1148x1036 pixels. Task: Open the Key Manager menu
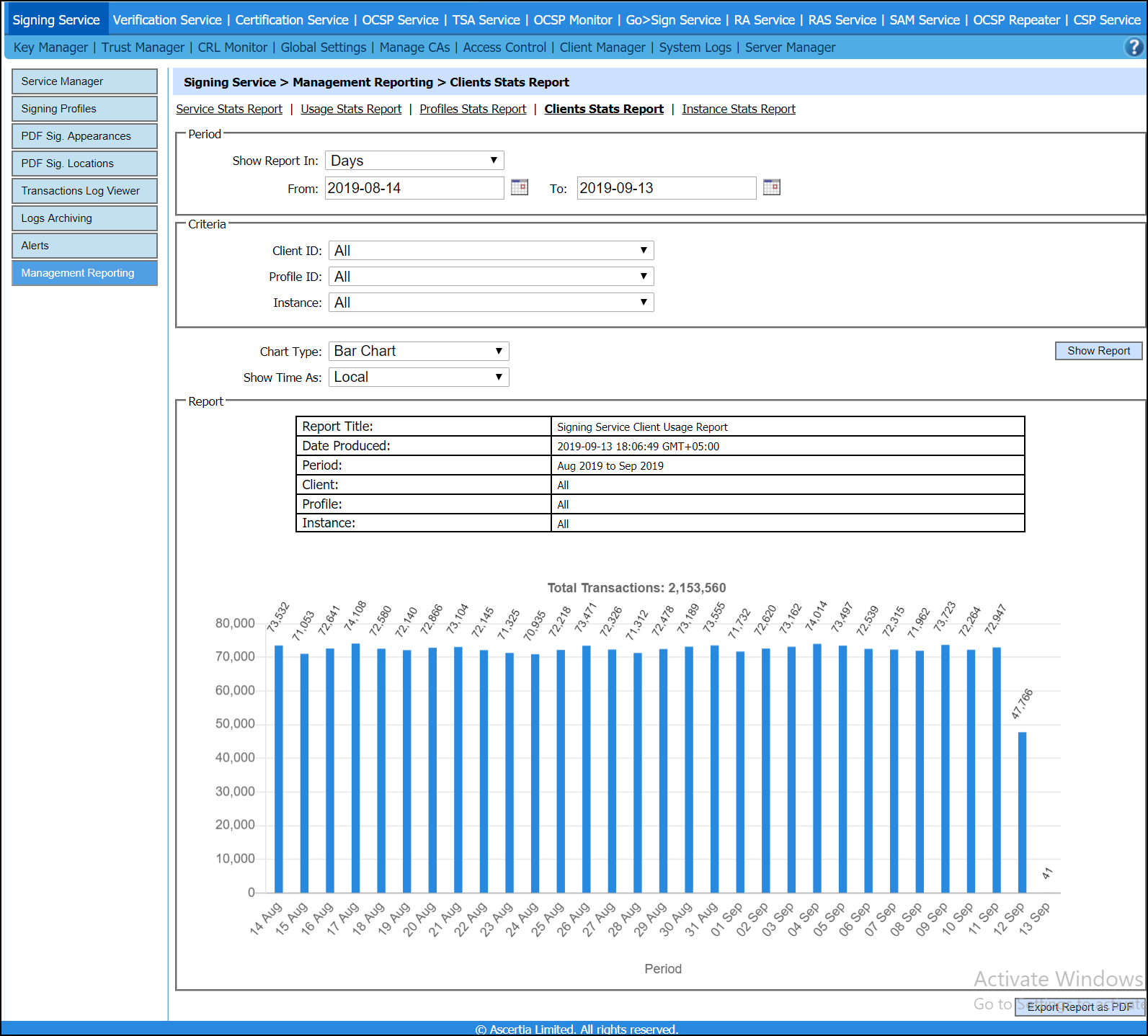tap(50, 48)
